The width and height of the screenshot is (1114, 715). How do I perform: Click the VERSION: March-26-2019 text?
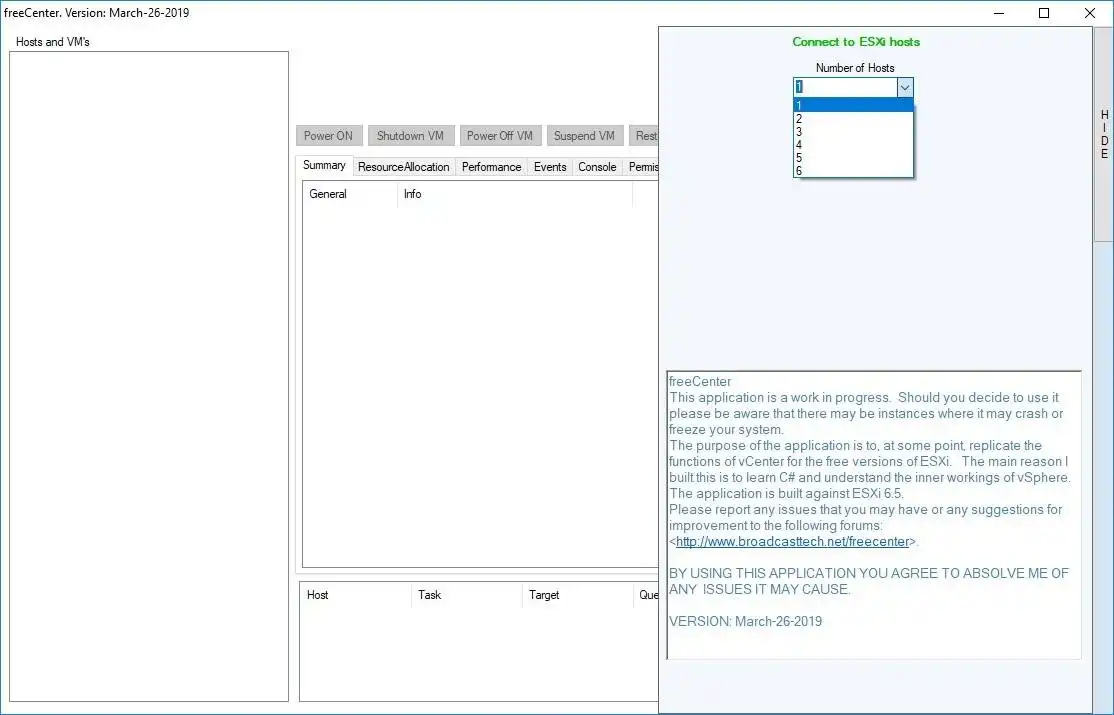pos(745,621)
